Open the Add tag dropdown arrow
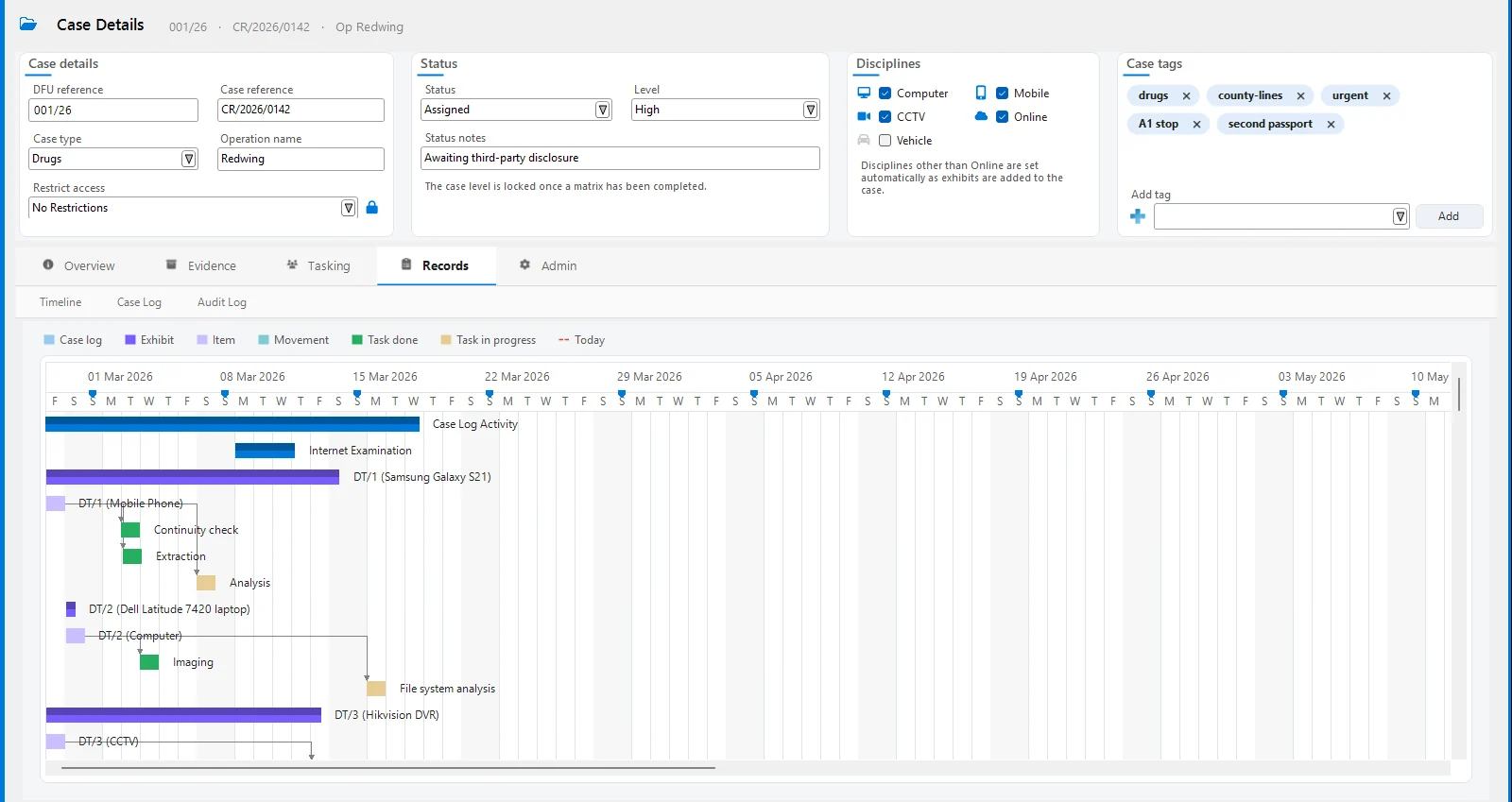The image size is (1512, 802). click(x=1400, y=216)
